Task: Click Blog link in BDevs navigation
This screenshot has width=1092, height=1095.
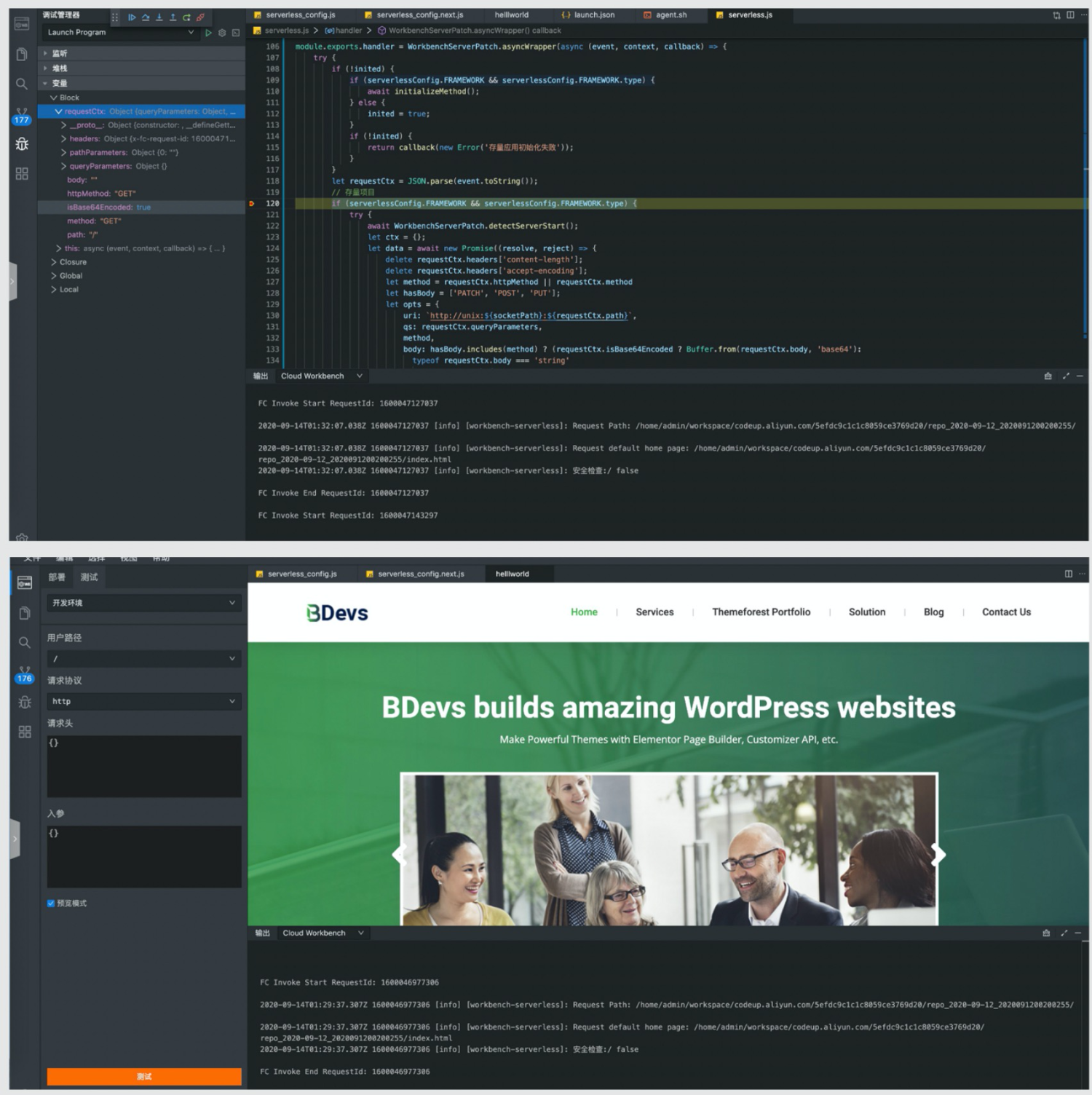Action: click(933, 612)
